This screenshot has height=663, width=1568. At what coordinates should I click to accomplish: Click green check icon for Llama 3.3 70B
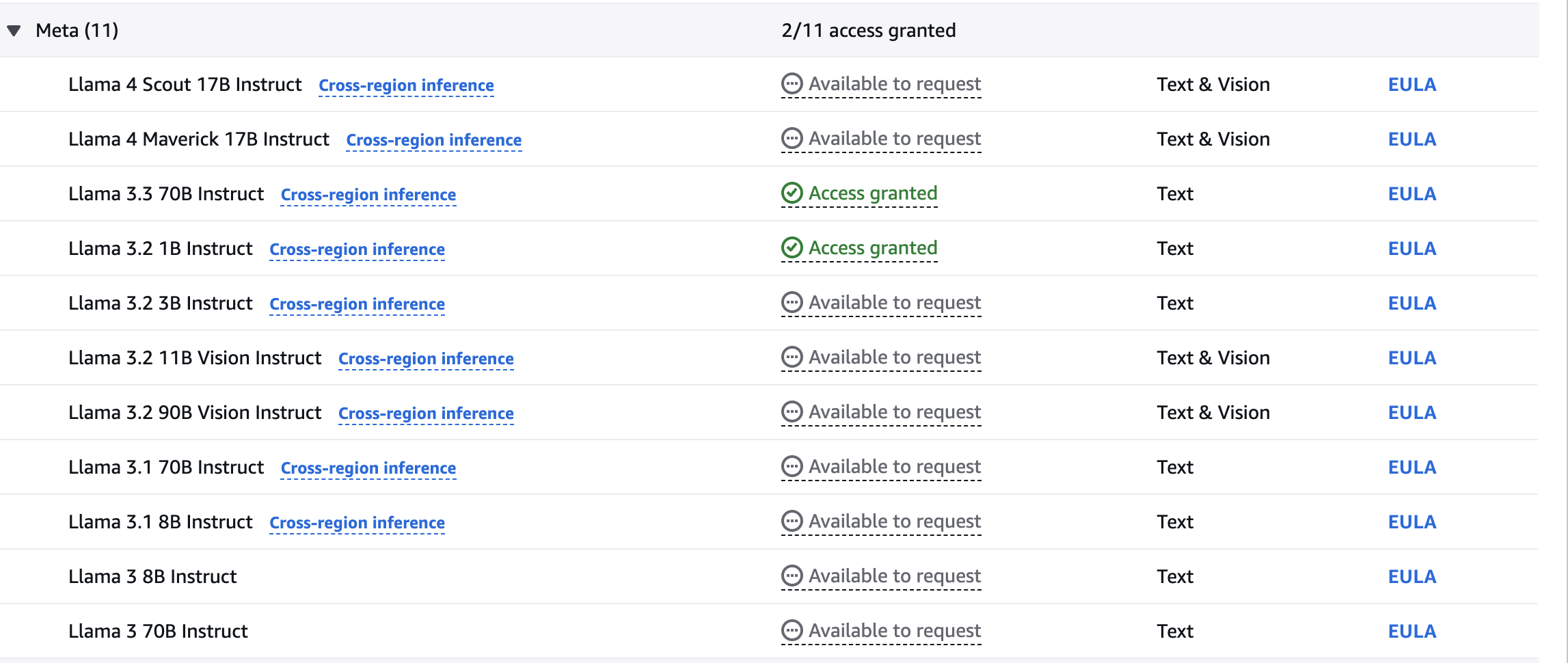[792, 193]
